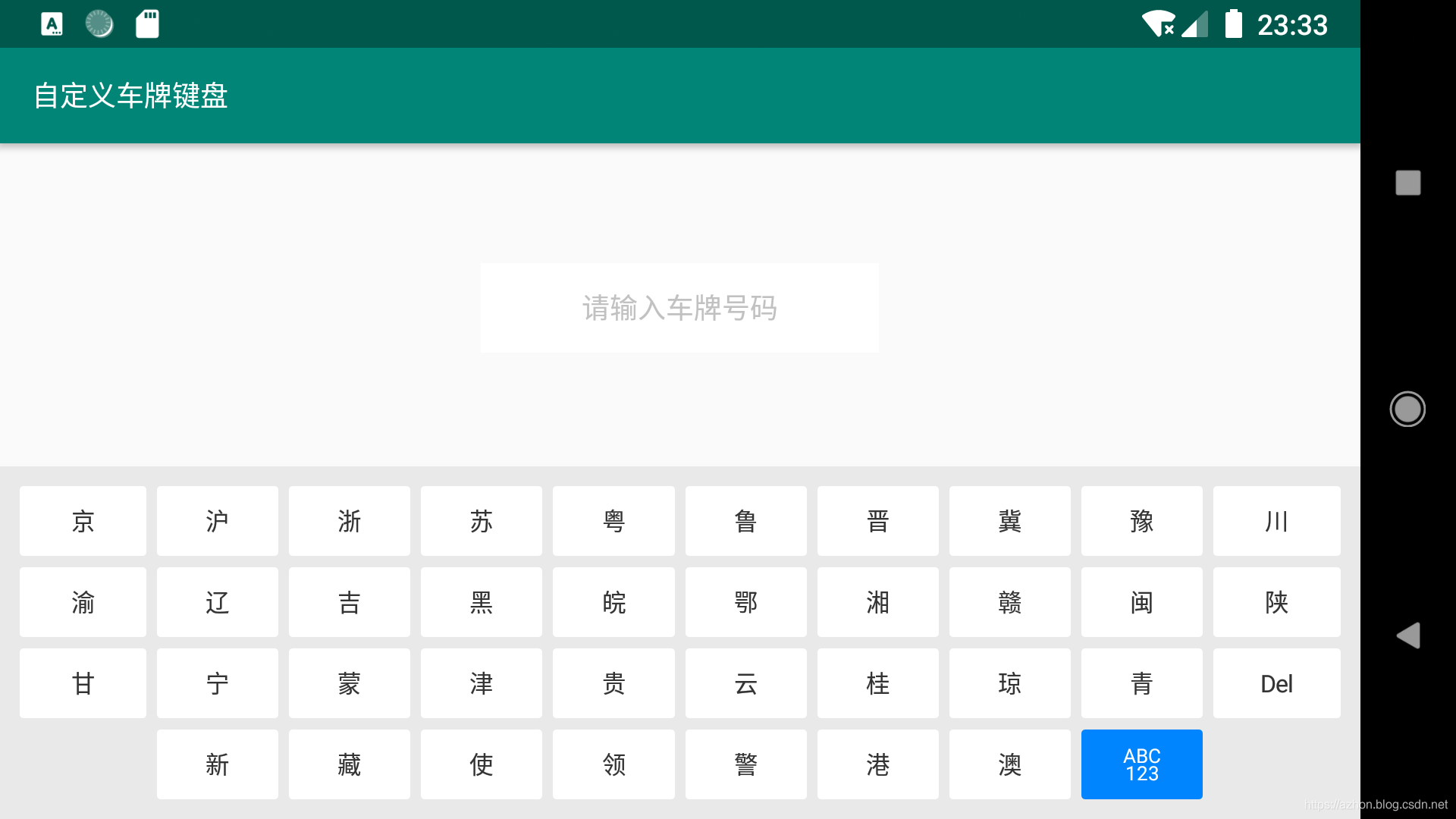Tap the SD card status icon
Screen dimensions: 1456x819
[x=147, y=24]
